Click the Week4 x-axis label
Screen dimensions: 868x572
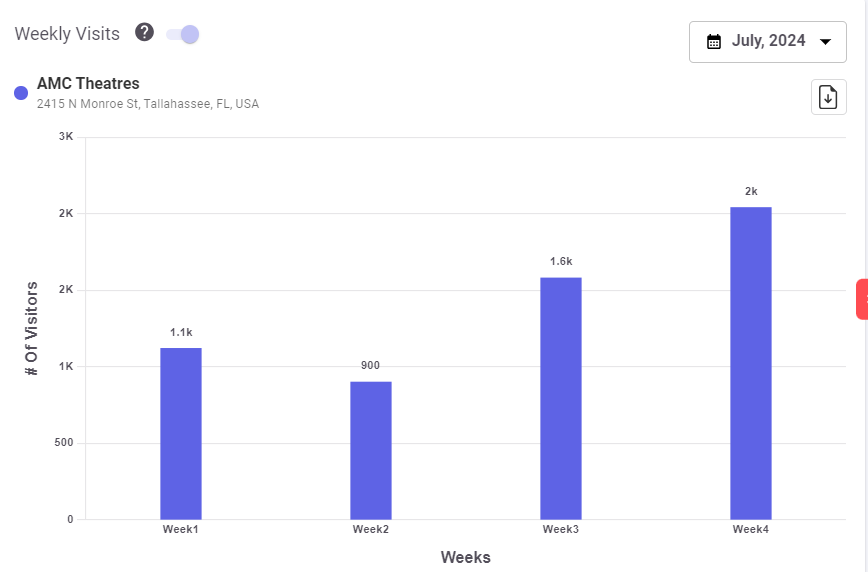pos(750,529)
